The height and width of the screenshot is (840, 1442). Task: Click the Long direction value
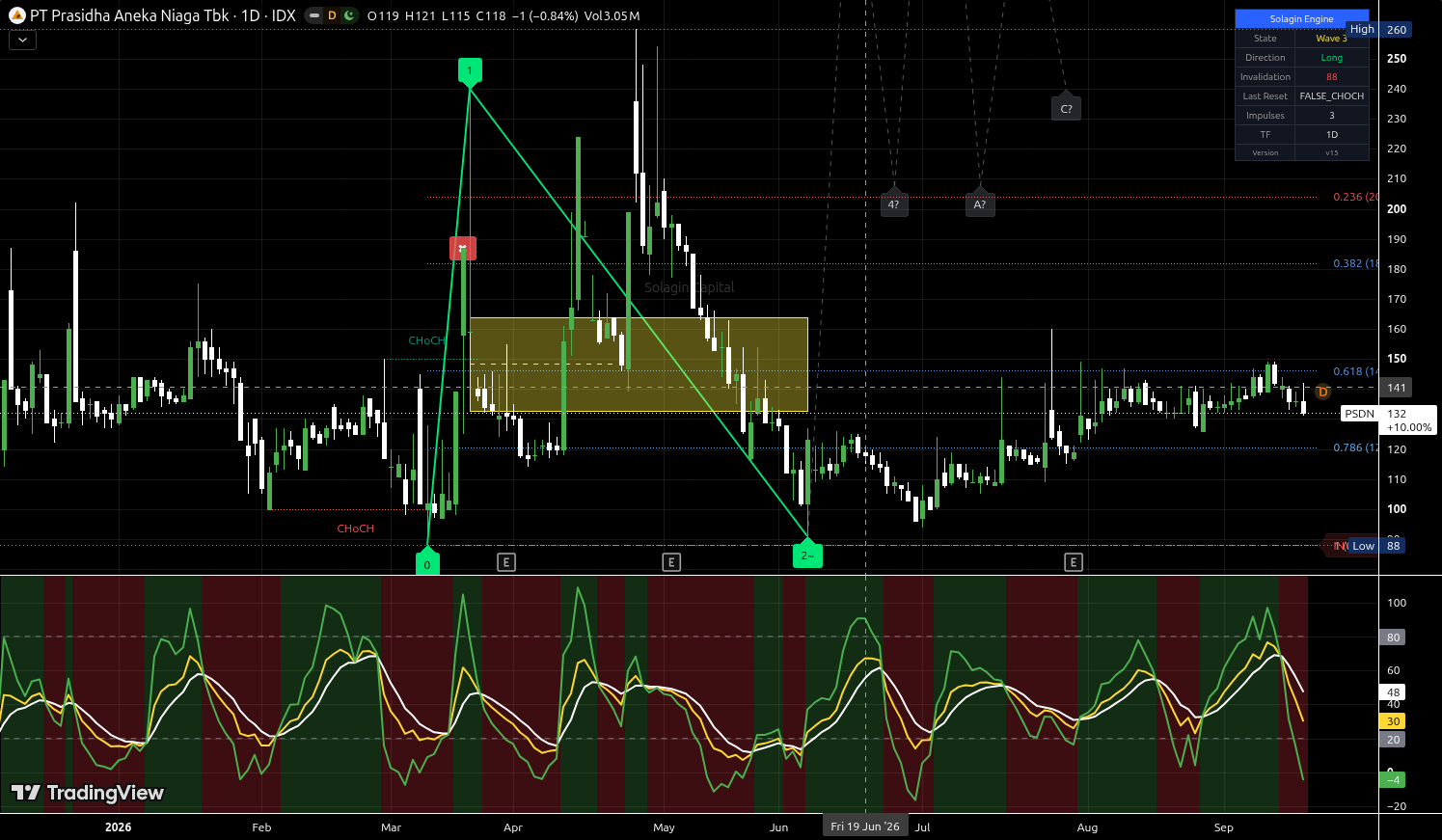(1331, 58)
